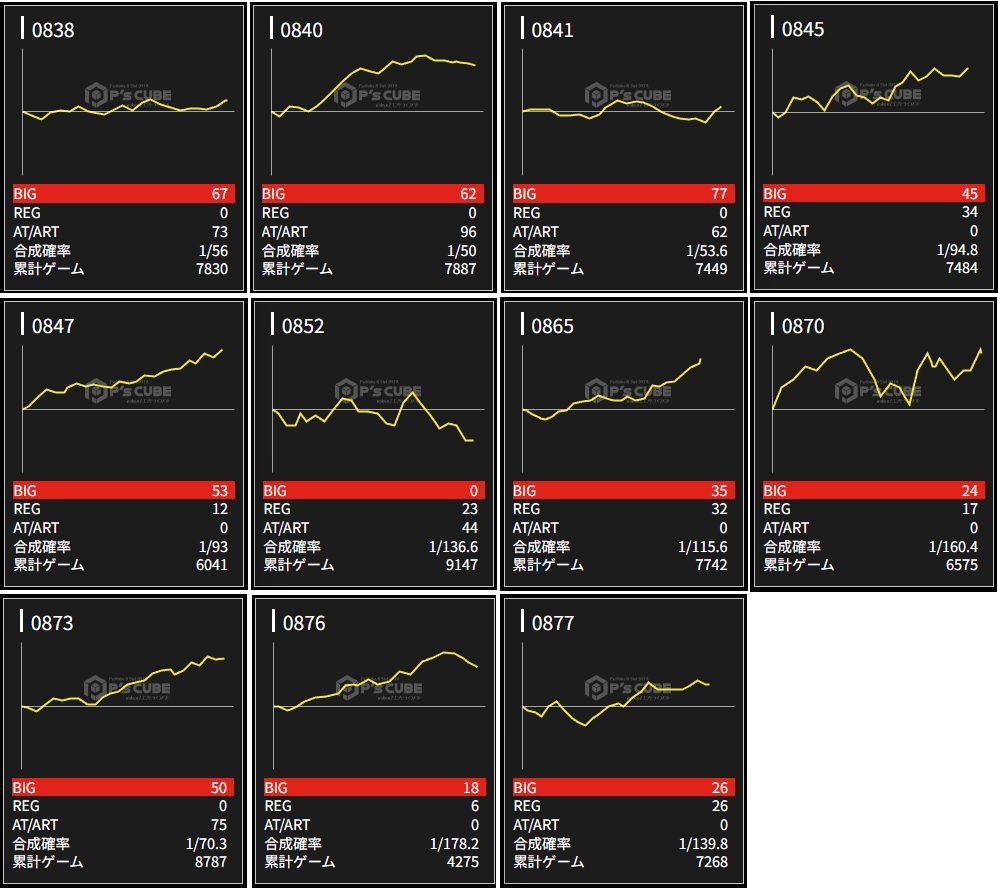Click the P's CUBE logo in card 0865
The width and height of the screenshot is (998, 889).
coord(628,389)
